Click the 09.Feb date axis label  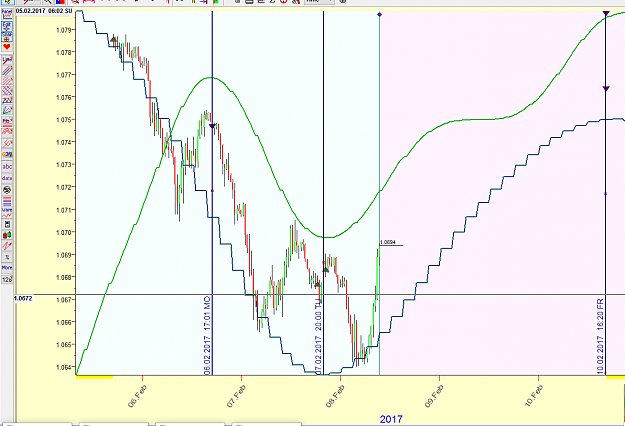point(434,396)
